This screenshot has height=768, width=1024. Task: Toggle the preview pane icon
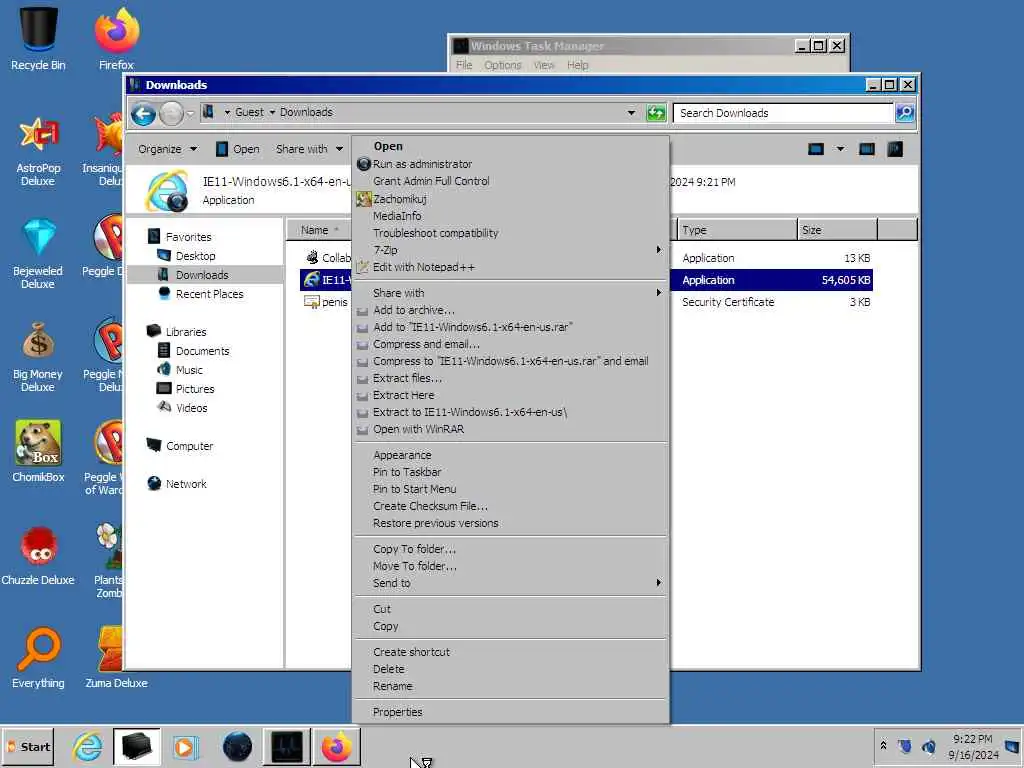point(867,149)
